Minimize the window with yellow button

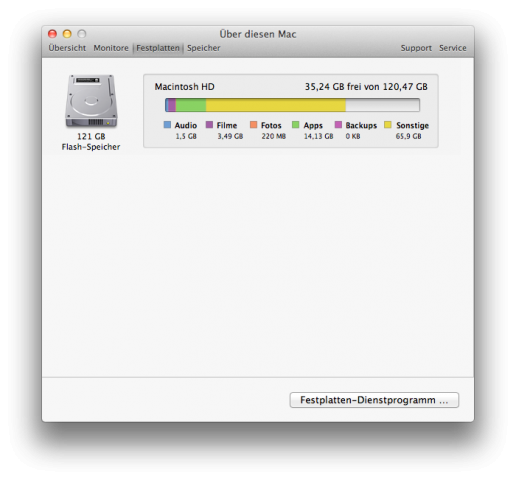point(67,34)
